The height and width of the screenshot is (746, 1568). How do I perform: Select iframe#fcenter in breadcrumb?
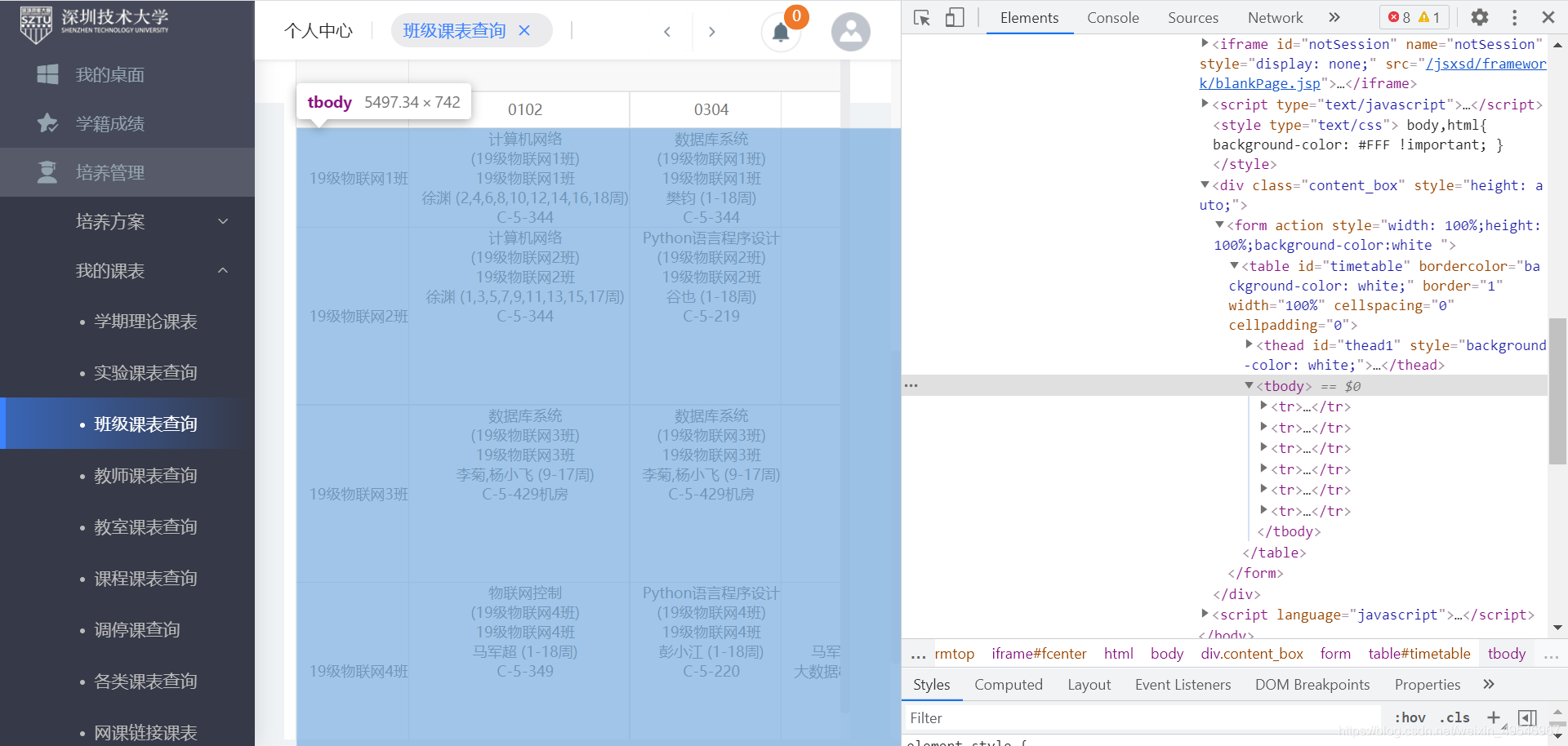(1039, 654)
